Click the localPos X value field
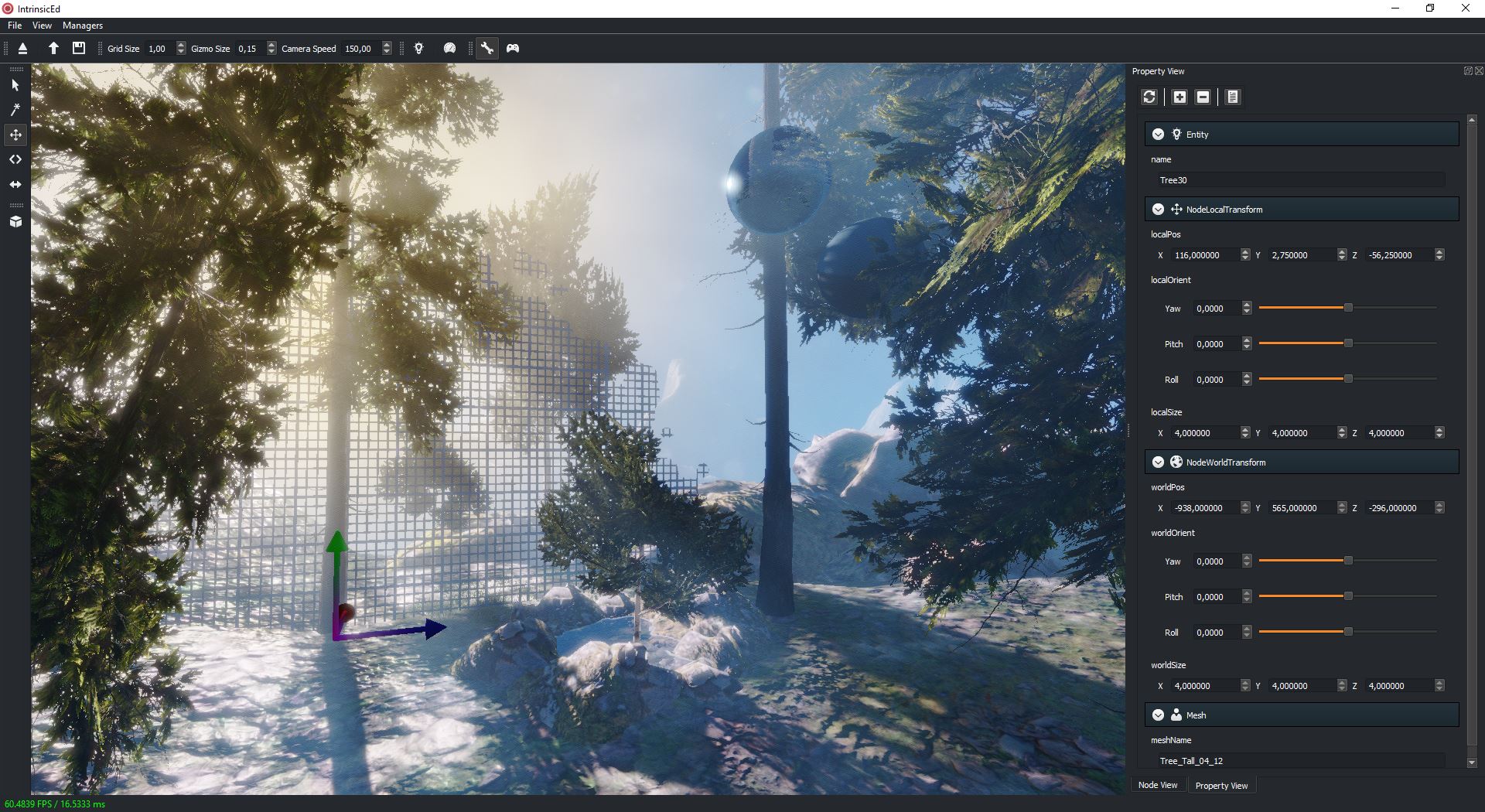Viewport: 1485px width, 812px height. coord(1204,254)
